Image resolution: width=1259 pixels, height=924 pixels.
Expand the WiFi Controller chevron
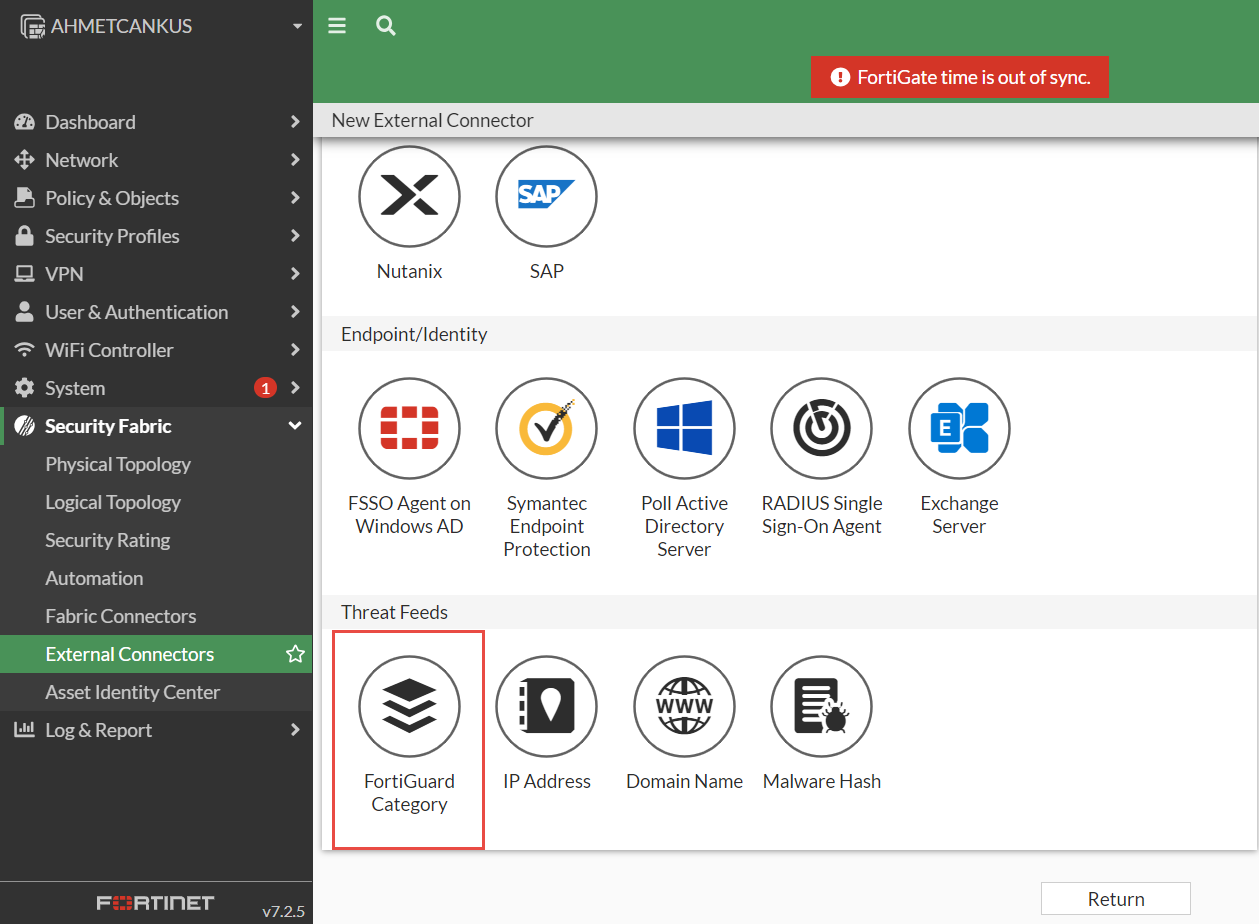(295, 350)
